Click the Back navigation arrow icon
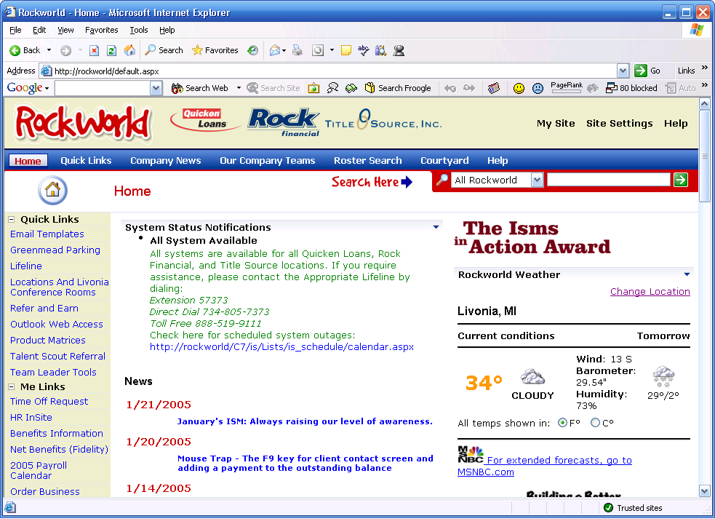Screen dimensions: 715x519 point(15,51)
